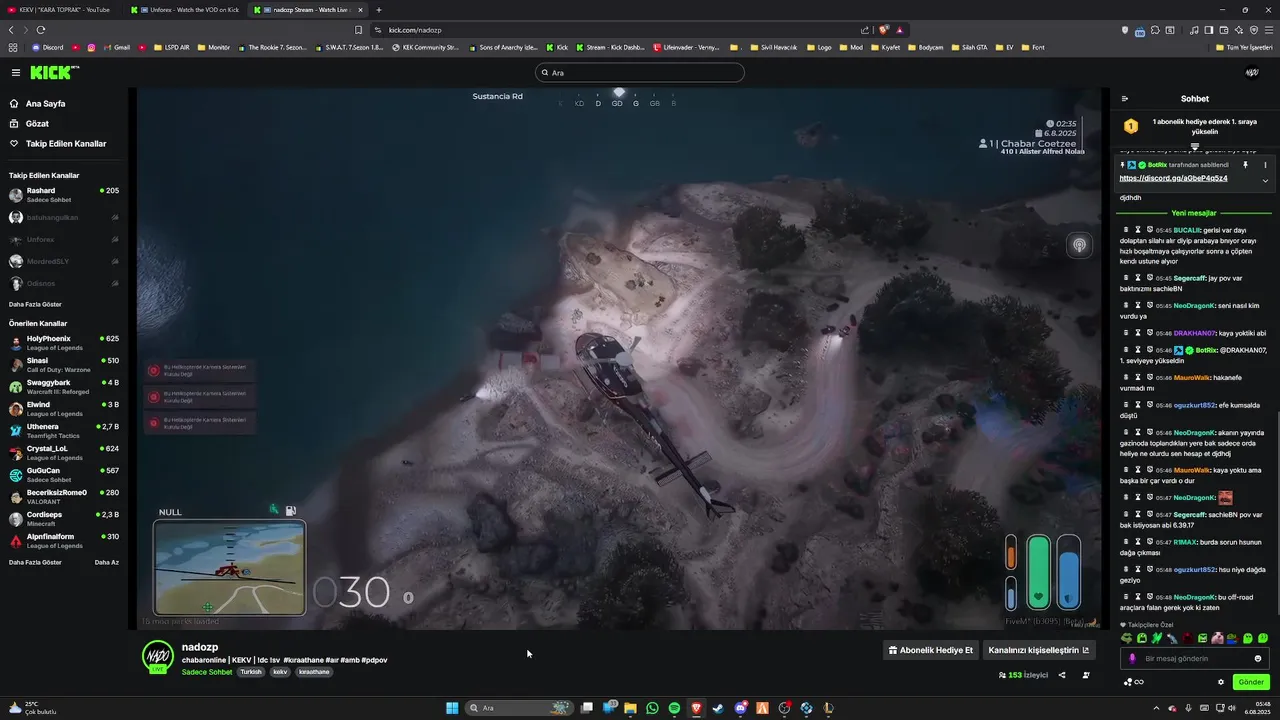The image size is (1280, 720).
Task: Open the Kick hamburger sidebar menu
Action: 16,72
